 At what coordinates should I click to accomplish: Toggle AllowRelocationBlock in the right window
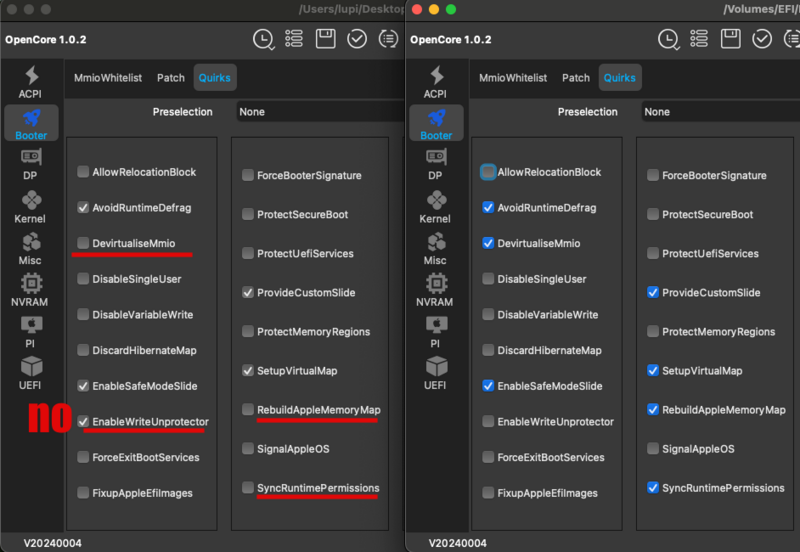coord(488,172)
